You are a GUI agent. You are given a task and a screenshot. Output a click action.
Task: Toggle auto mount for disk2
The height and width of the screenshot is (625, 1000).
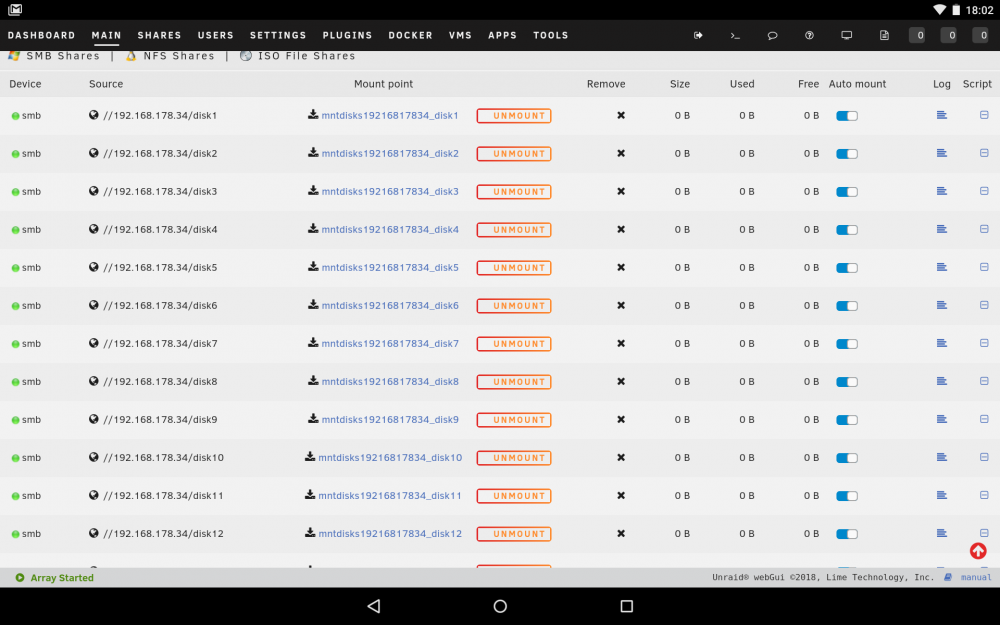[847, 154]
